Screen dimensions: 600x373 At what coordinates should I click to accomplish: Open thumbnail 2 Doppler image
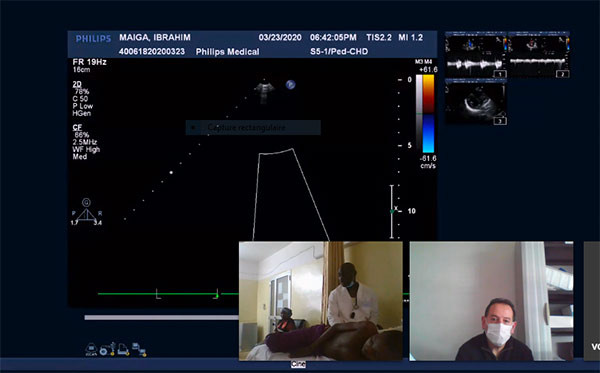(539, 55)
